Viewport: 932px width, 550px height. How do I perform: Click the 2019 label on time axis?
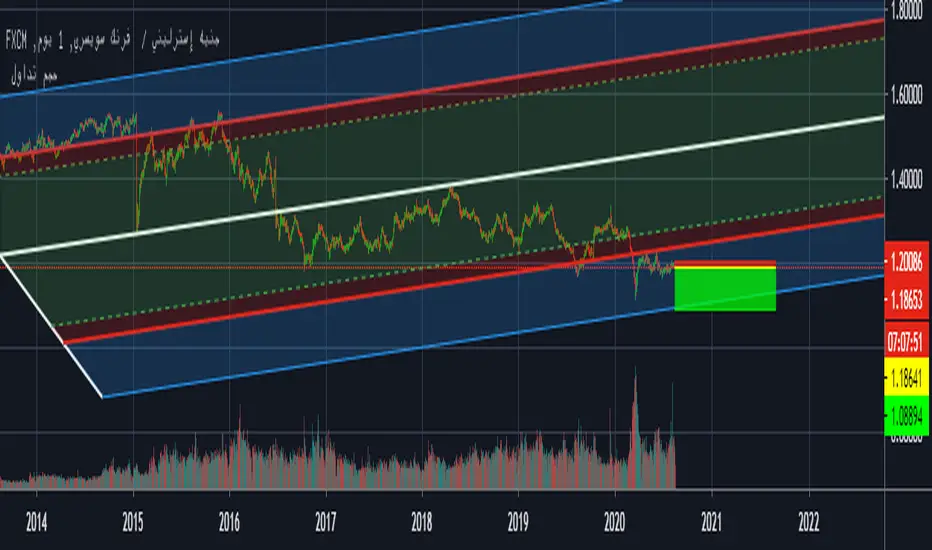click(518, 522)
